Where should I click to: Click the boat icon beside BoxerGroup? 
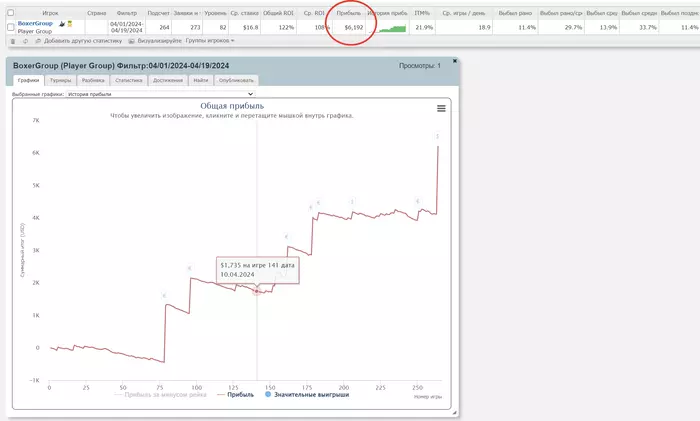pyautogui.click(x=62, y=24)
